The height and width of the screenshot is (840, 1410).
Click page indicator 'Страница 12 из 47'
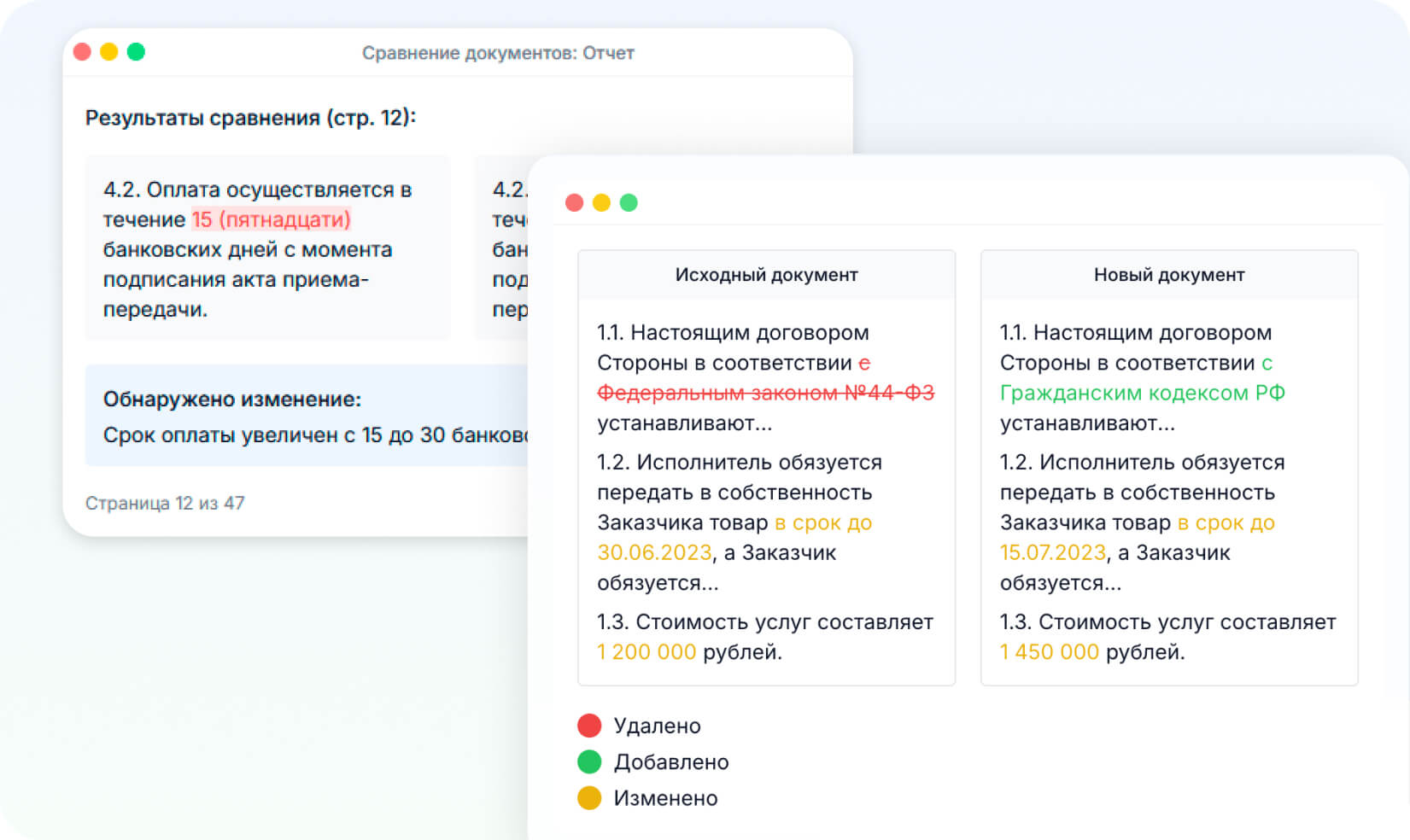point(165,504)
